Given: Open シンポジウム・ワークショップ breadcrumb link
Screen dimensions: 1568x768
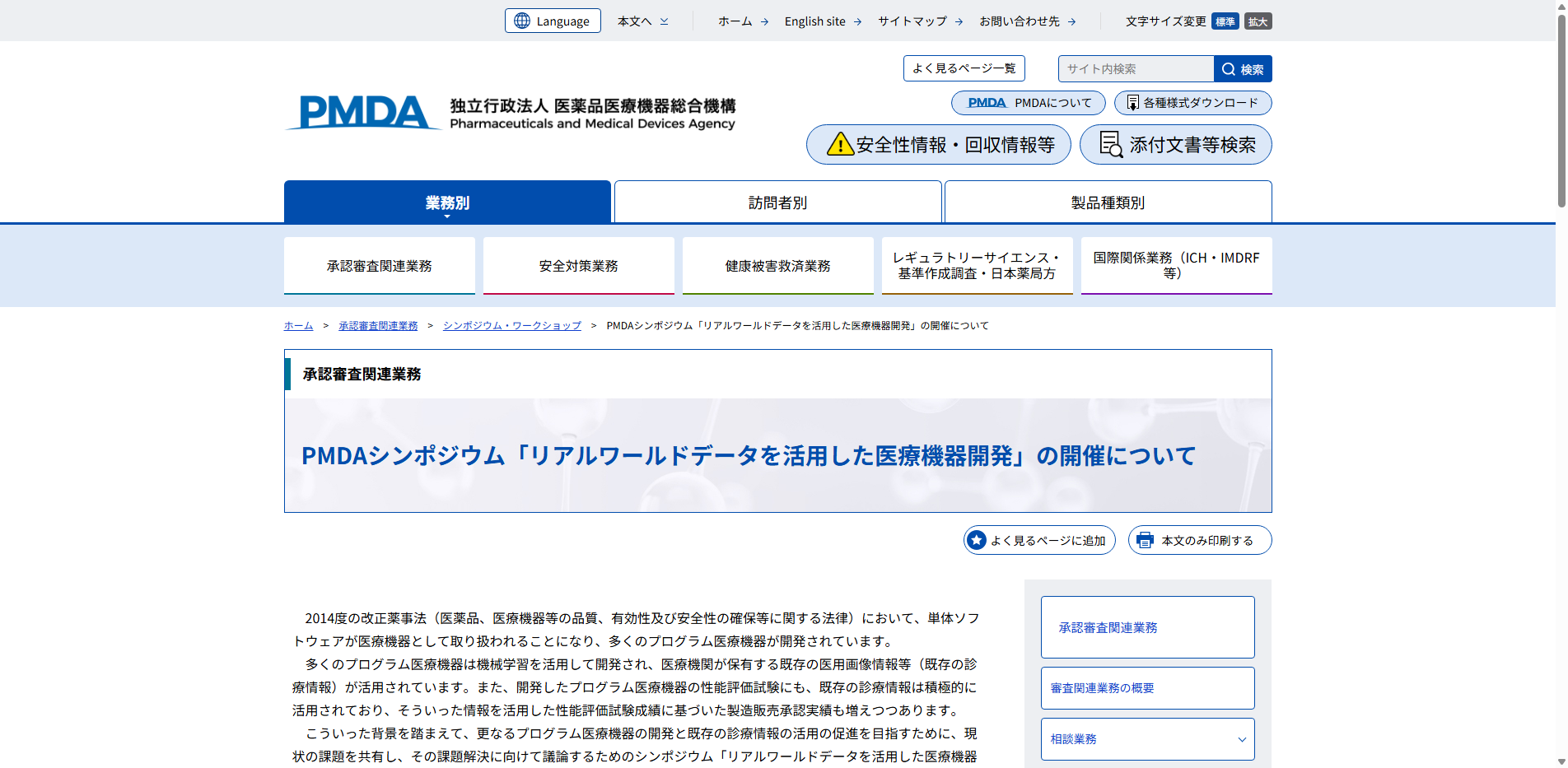Looking at the screenshot, I should point(511,325).
